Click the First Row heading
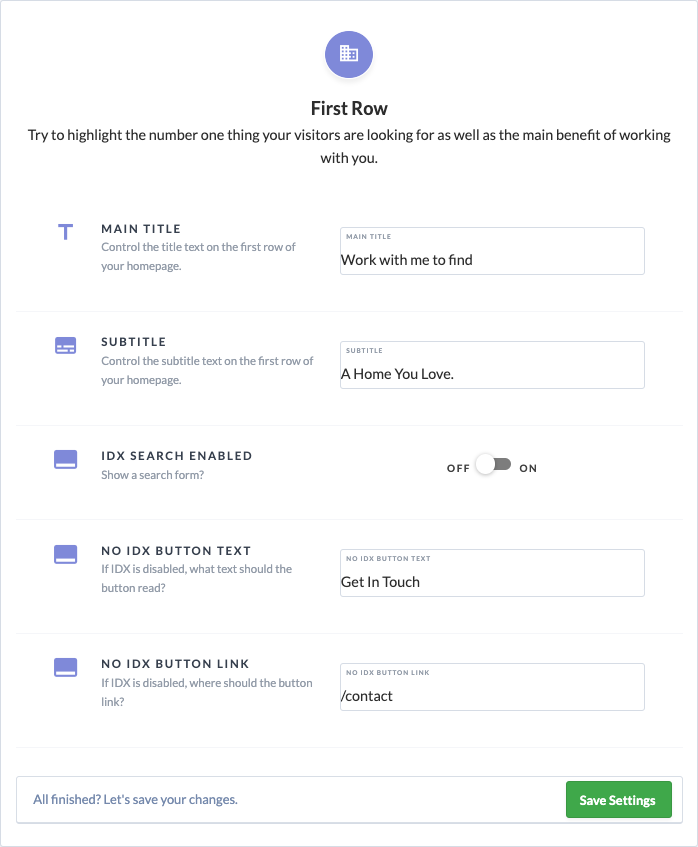Viewport: 698px width, 847px height. pyautogui.click(x=349, y=109)
